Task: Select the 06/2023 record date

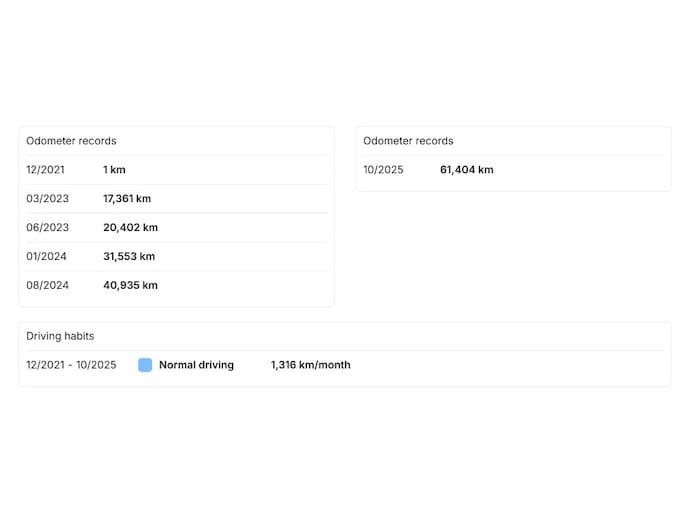Action: (47, 228)
